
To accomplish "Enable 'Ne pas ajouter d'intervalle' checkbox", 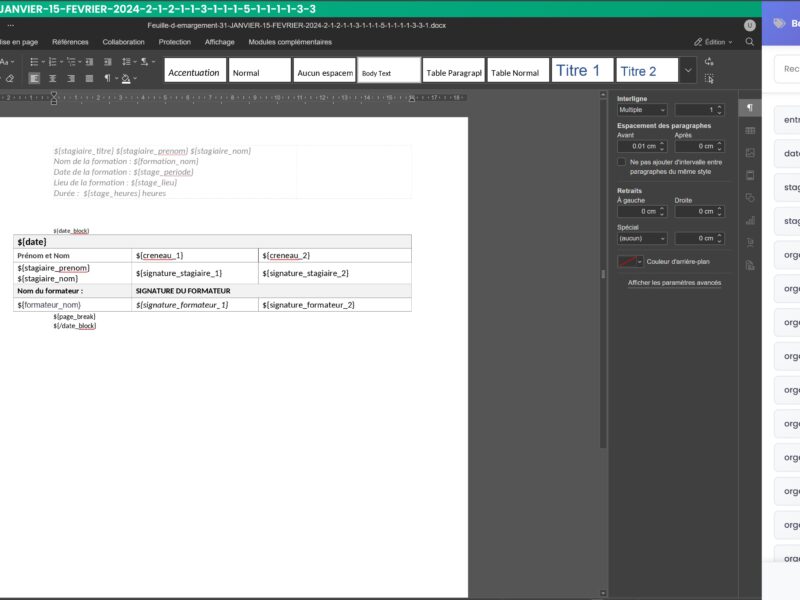I will tap(621, 162).
